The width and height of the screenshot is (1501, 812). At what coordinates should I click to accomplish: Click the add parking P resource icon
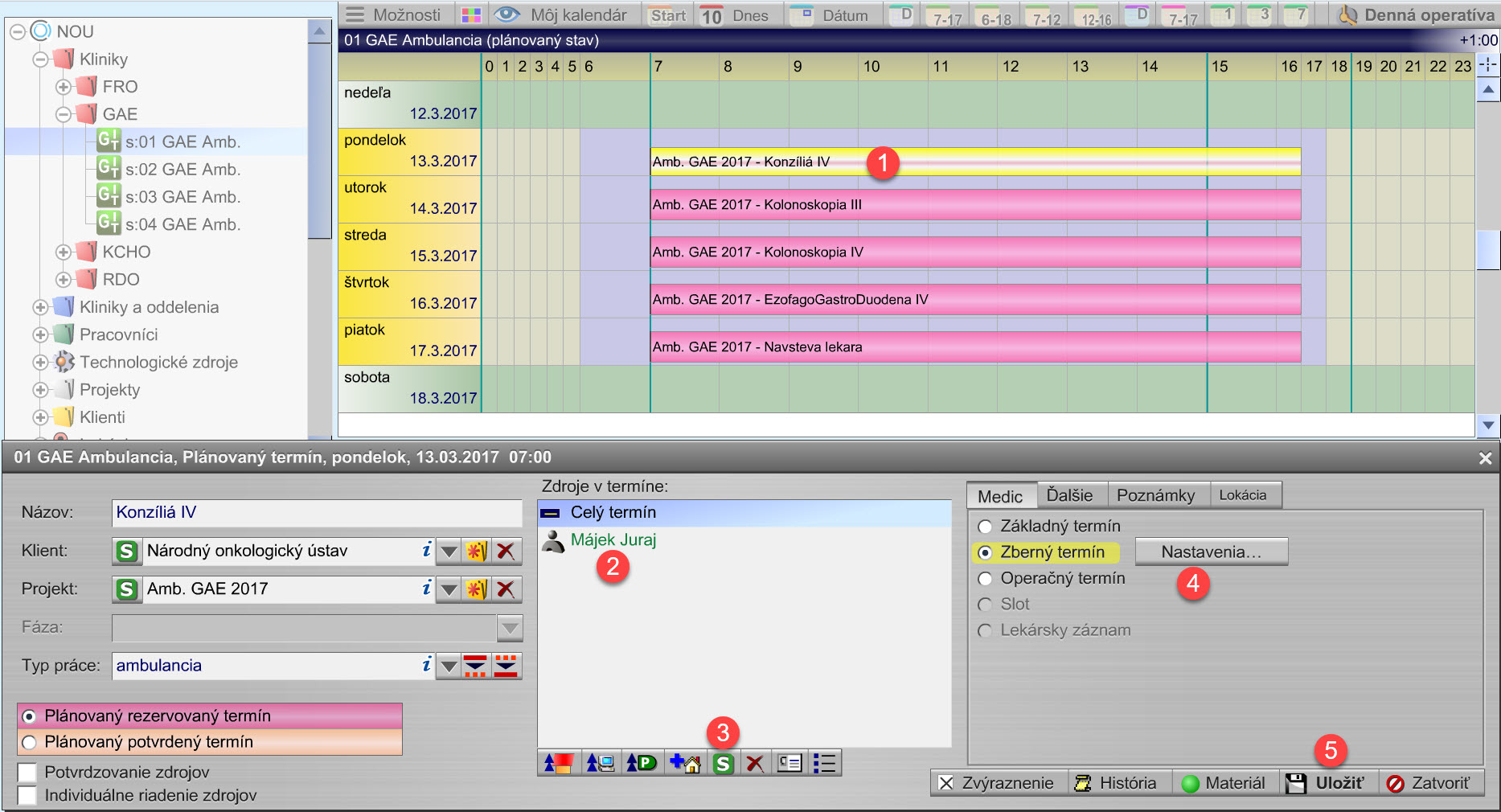pyautogui.click(x=642, y=763)
